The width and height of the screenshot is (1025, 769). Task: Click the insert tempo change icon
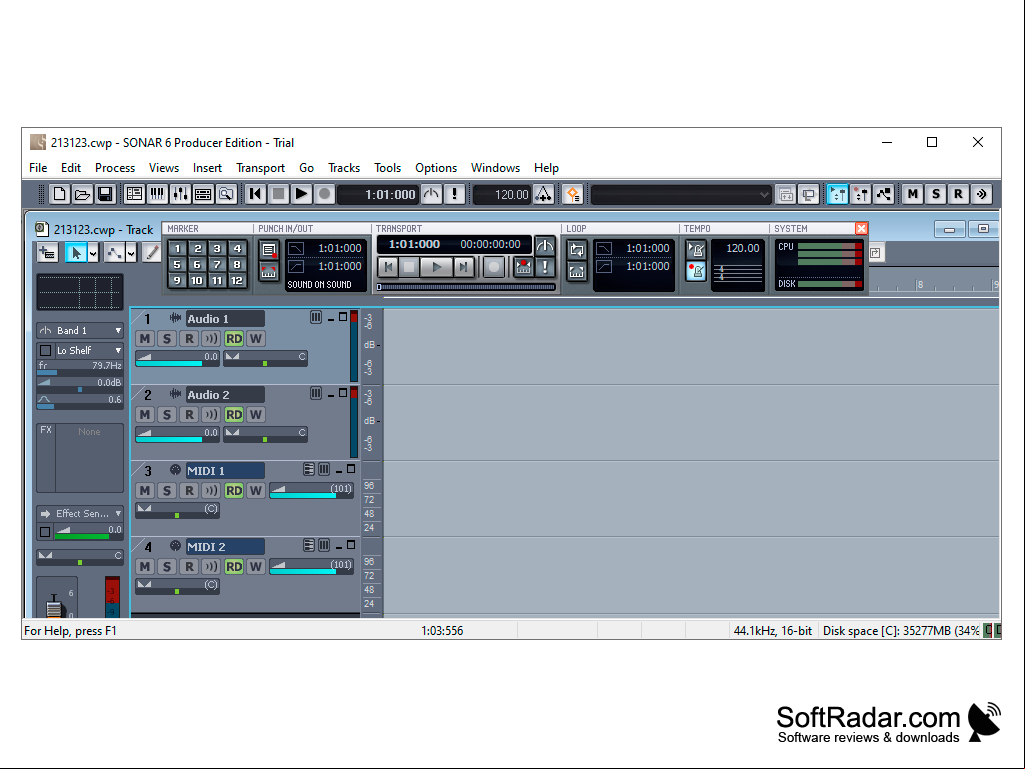pos(544,194)
